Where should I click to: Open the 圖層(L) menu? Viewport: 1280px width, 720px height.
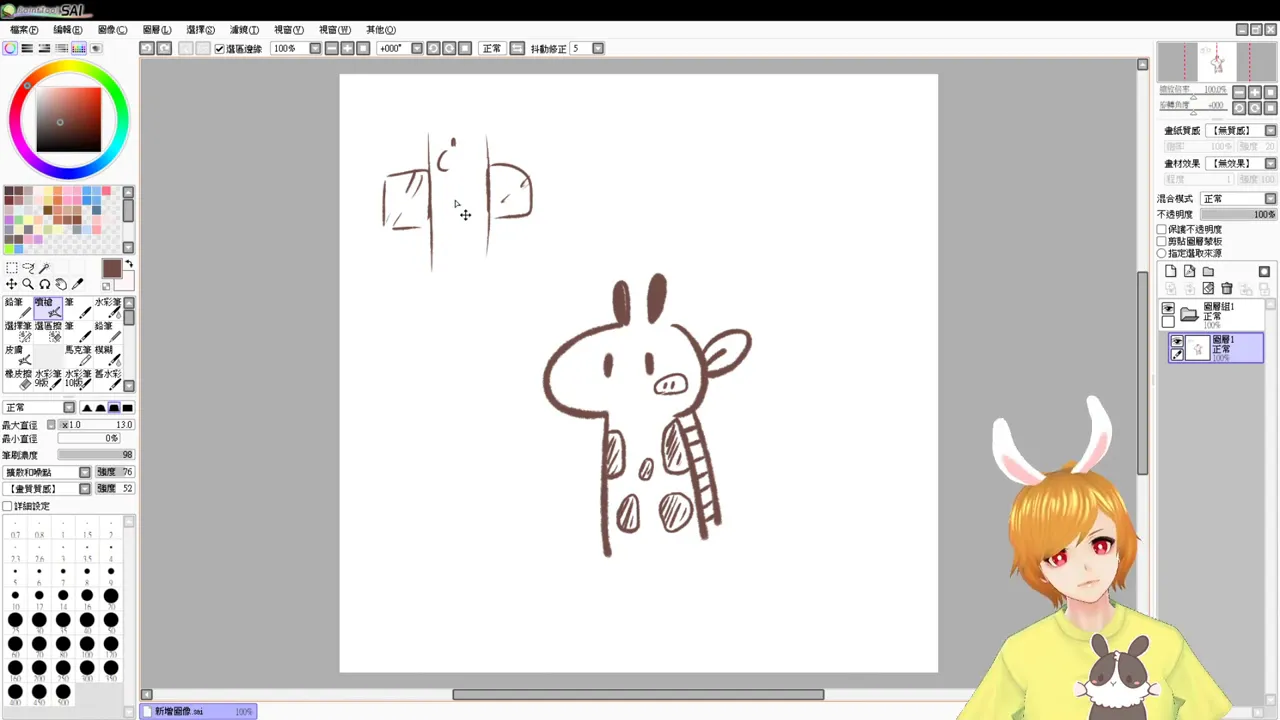click(157, 30)
